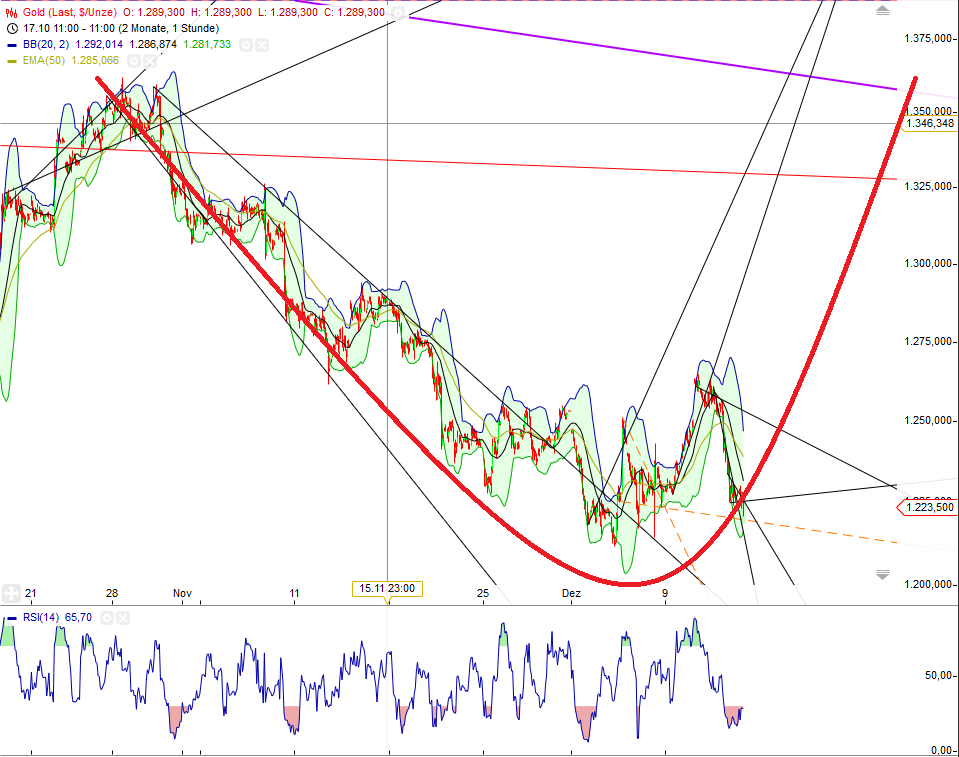Click the 15.11 23:00 time marker box
Screen dimensions: 959x757
[386, 588]
